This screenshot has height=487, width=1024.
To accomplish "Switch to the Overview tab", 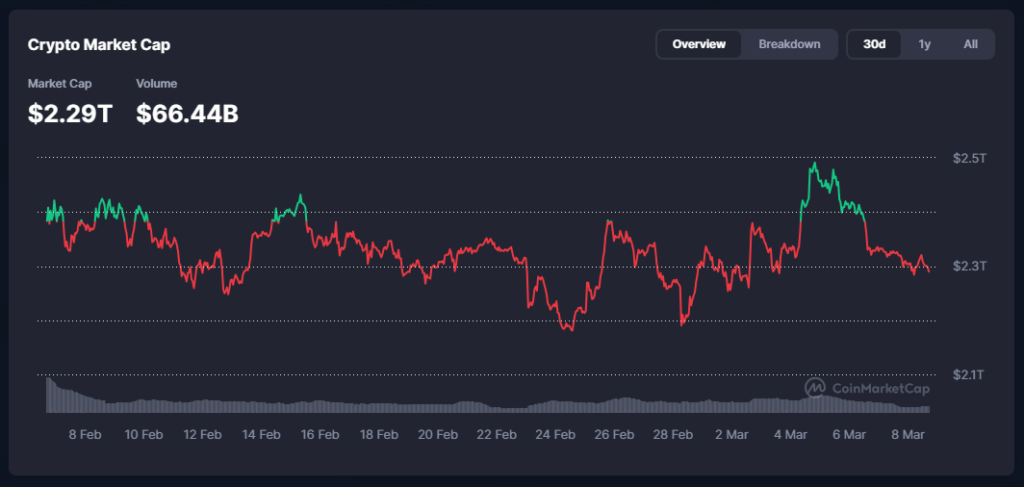I will click(x=699, y=44).
